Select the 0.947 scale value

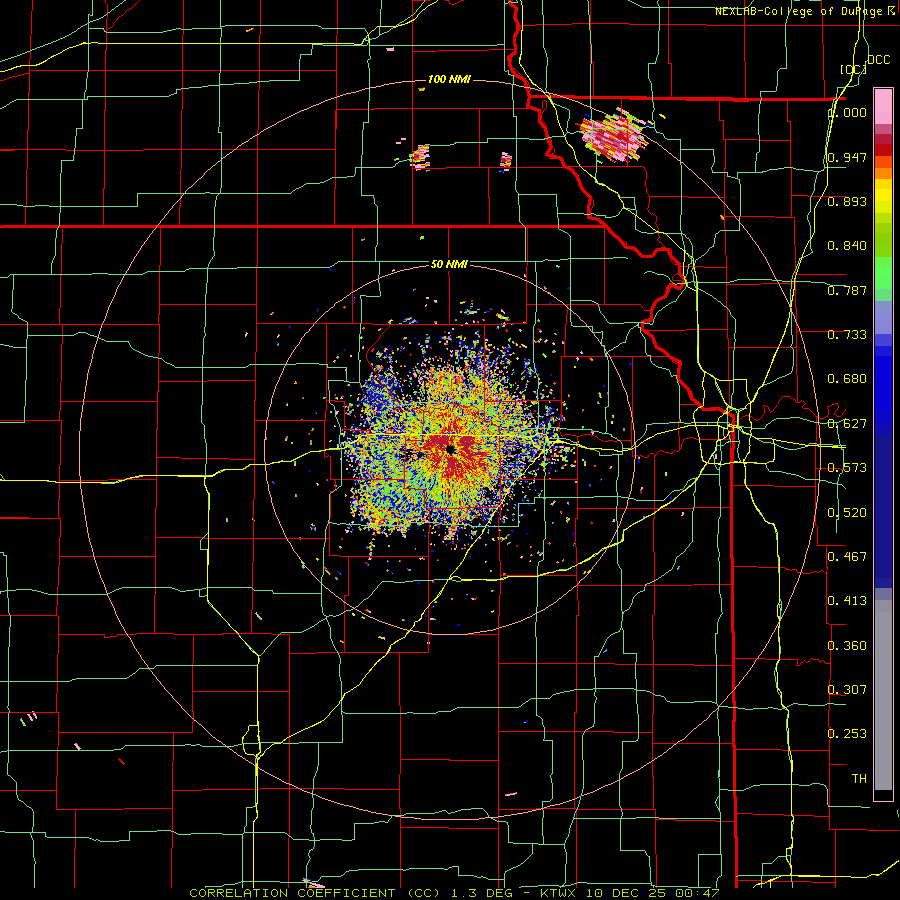pos(847,157)
